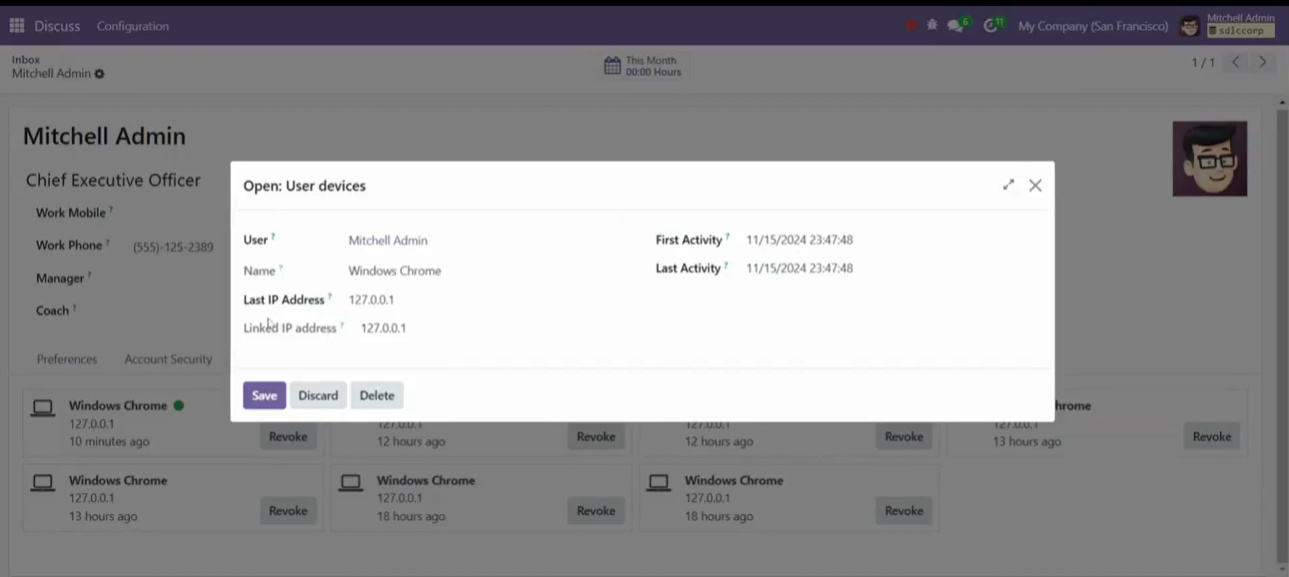Click the First Activity timestamp value
1289x577 pixels.
coord(799,240)
